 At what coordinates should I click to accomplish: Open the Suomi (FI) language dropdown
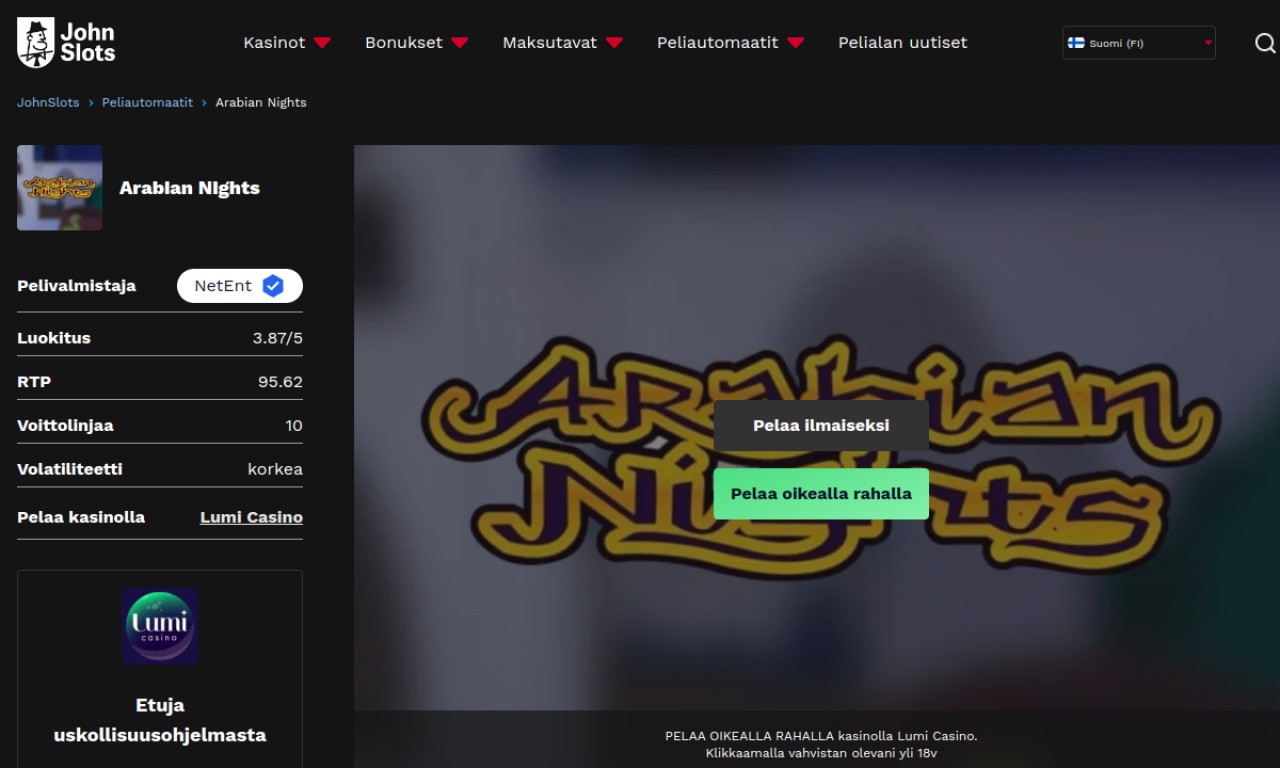1139,43
